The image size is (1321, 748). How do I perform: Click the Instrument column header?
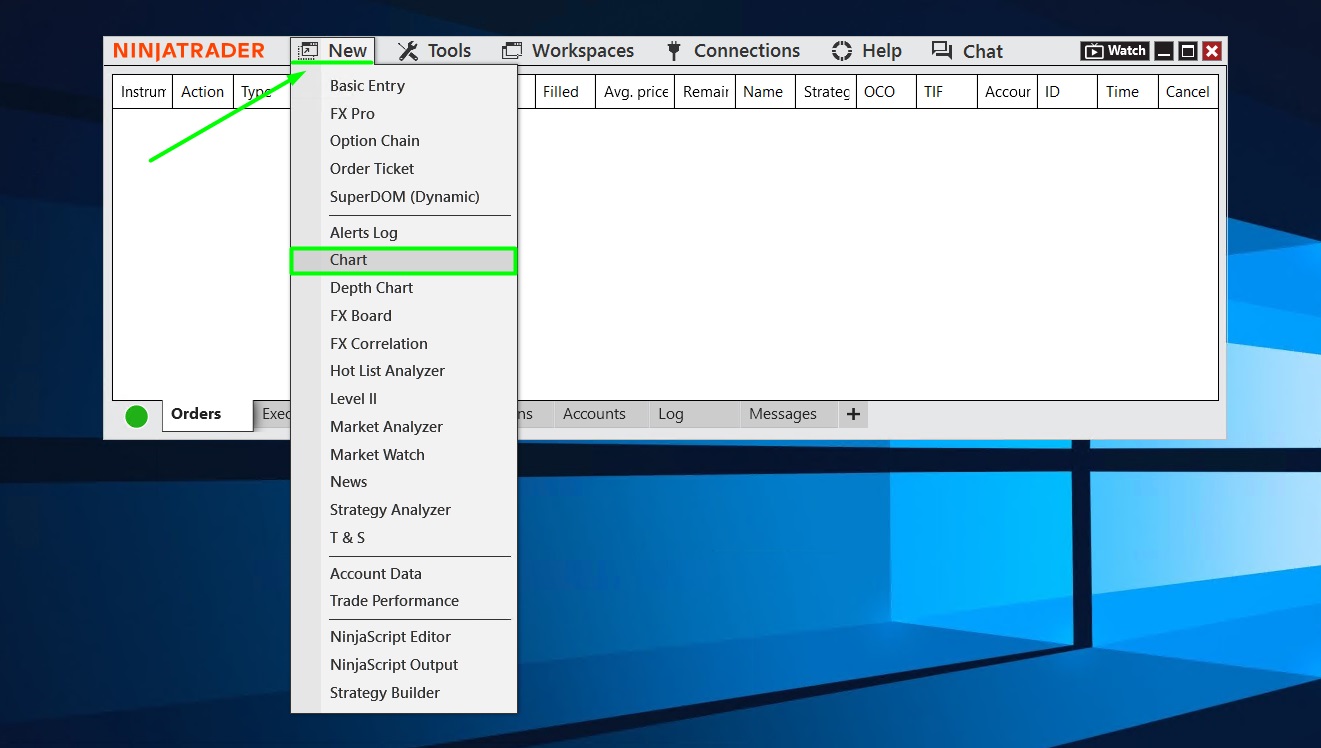pos(142,91)
